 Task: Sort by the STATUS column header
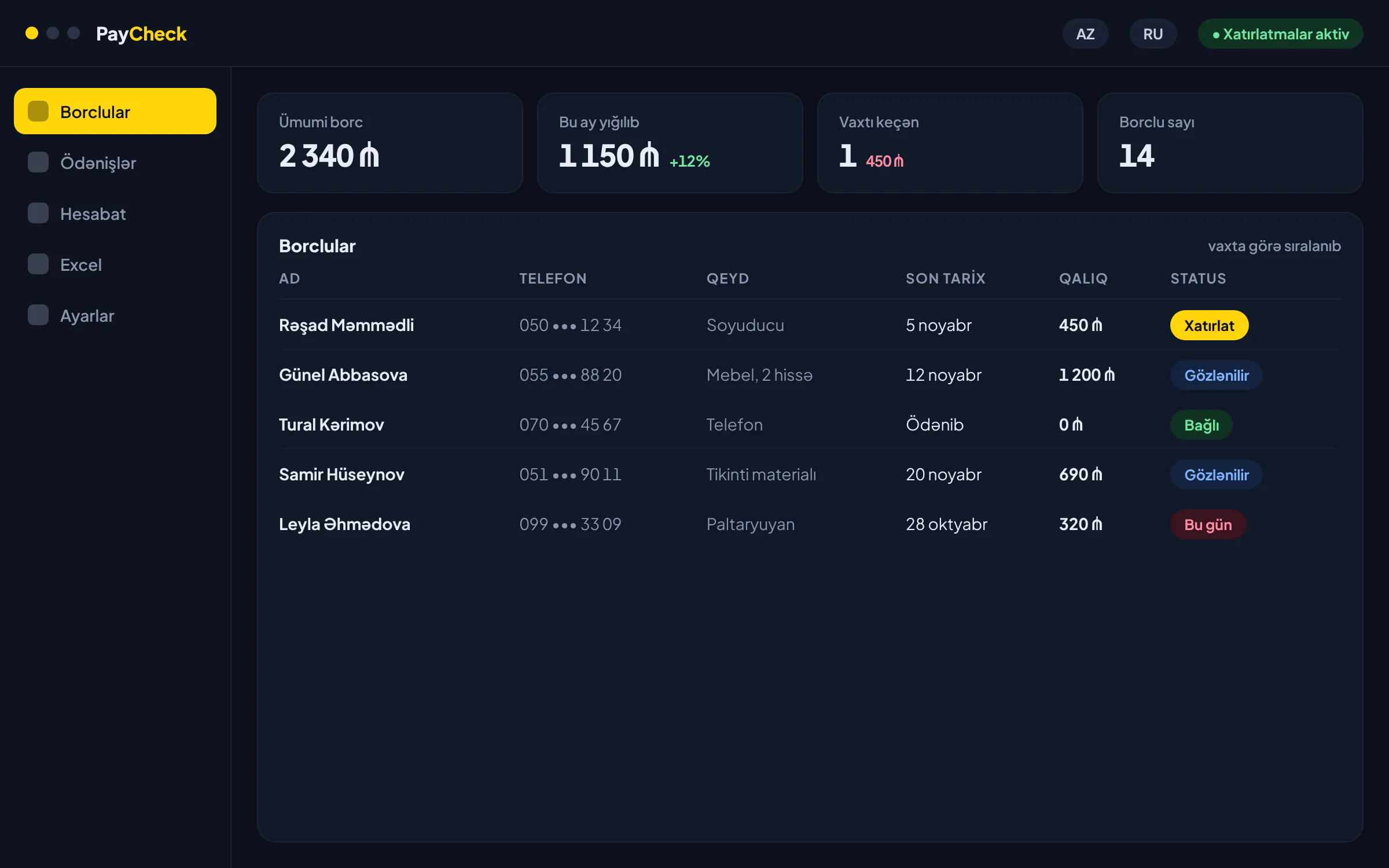point(1198,278)
